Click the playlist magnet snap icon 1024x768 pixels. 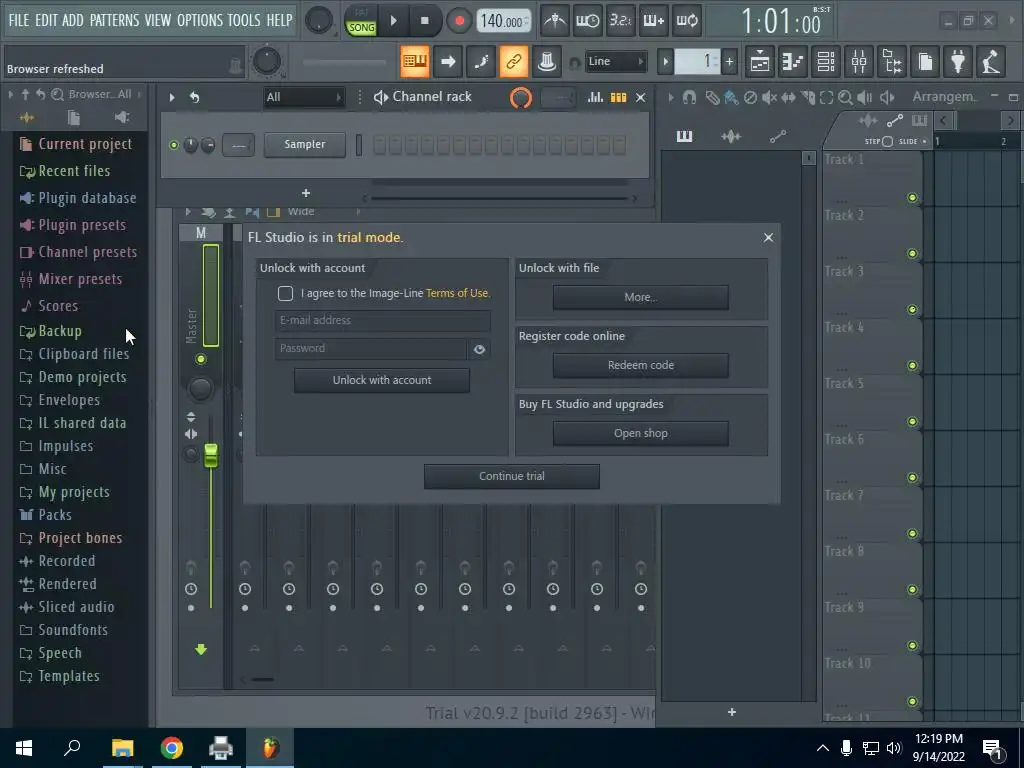click(689, 97)
